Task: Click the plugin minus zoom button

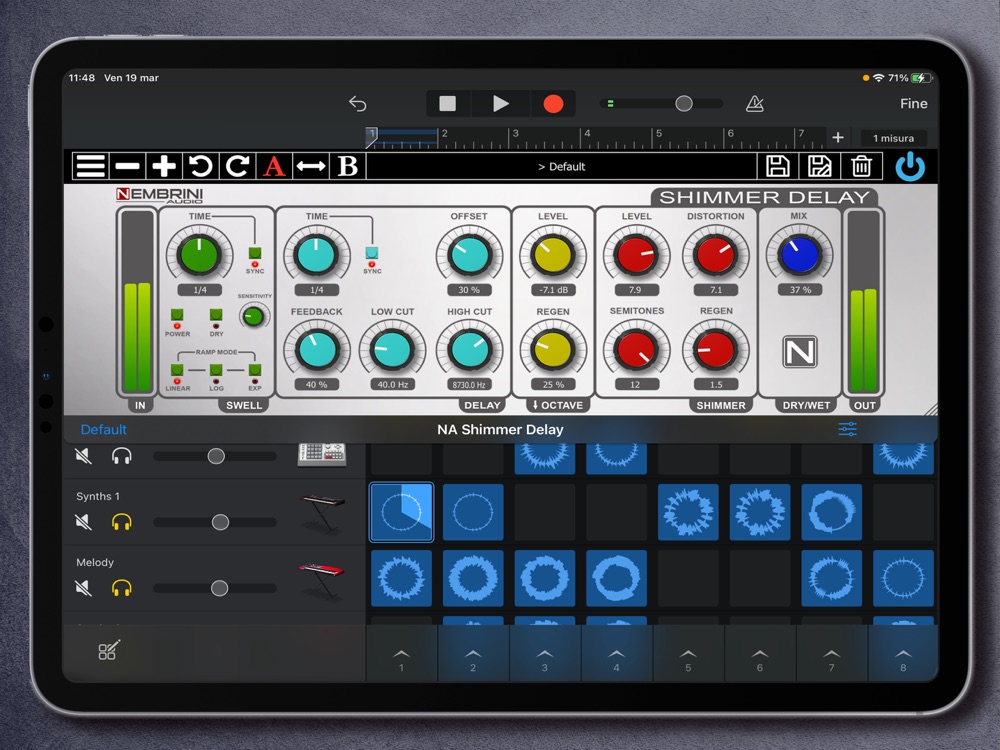Action: pyautogui.click(x=128, y=166)
